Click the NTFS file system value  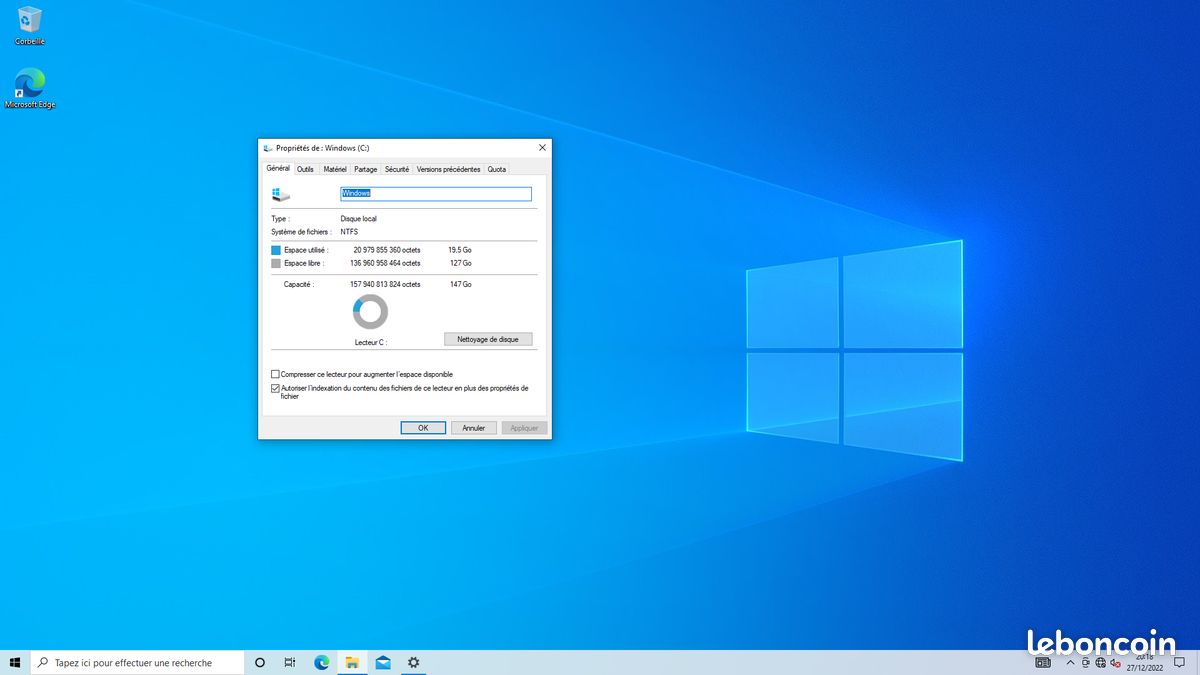click(349, 232)
